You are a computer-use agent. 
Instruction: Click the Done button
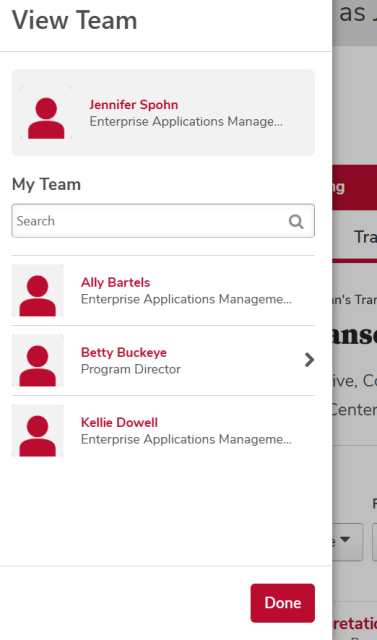pyautogui.click(x=283, y=603)
